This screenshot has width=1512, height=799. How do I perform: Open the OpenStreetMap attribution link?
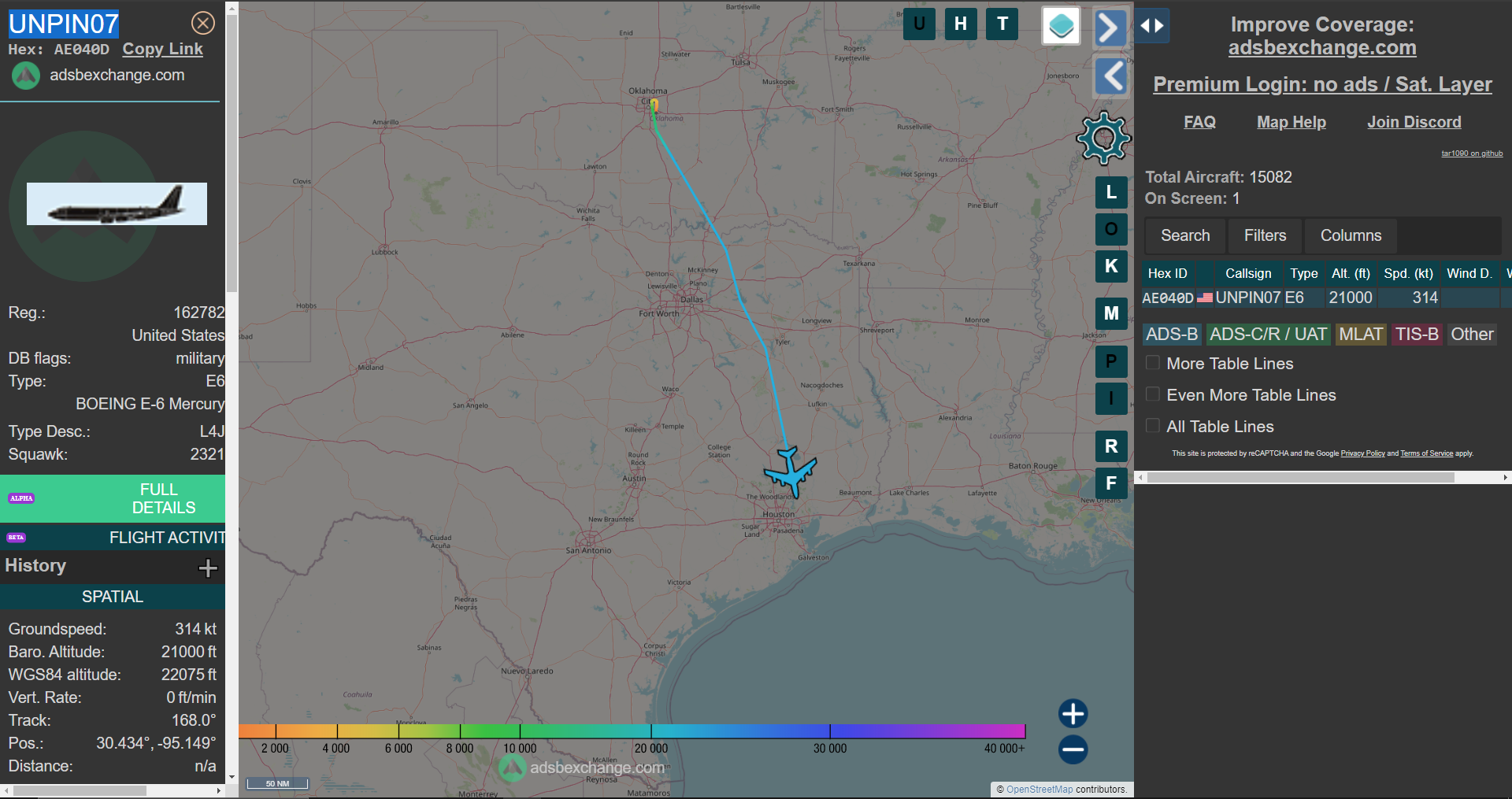point(1039,790)
